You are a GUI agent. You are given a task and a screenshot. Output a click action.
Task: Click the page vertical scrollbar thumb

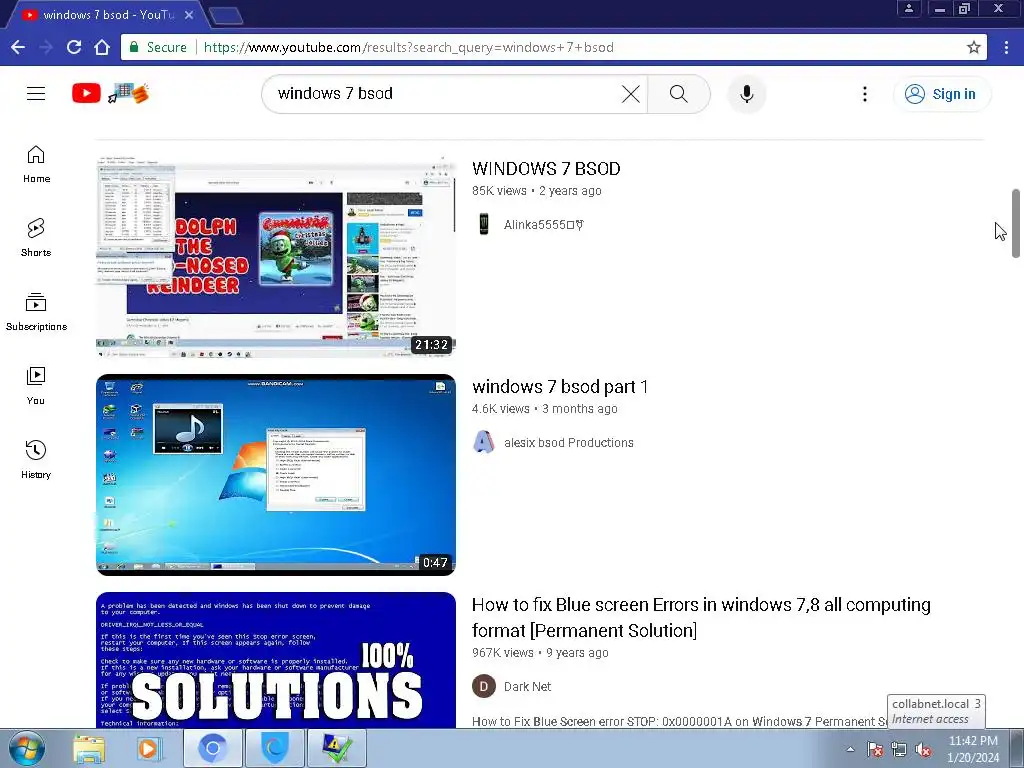[1016, 223]
